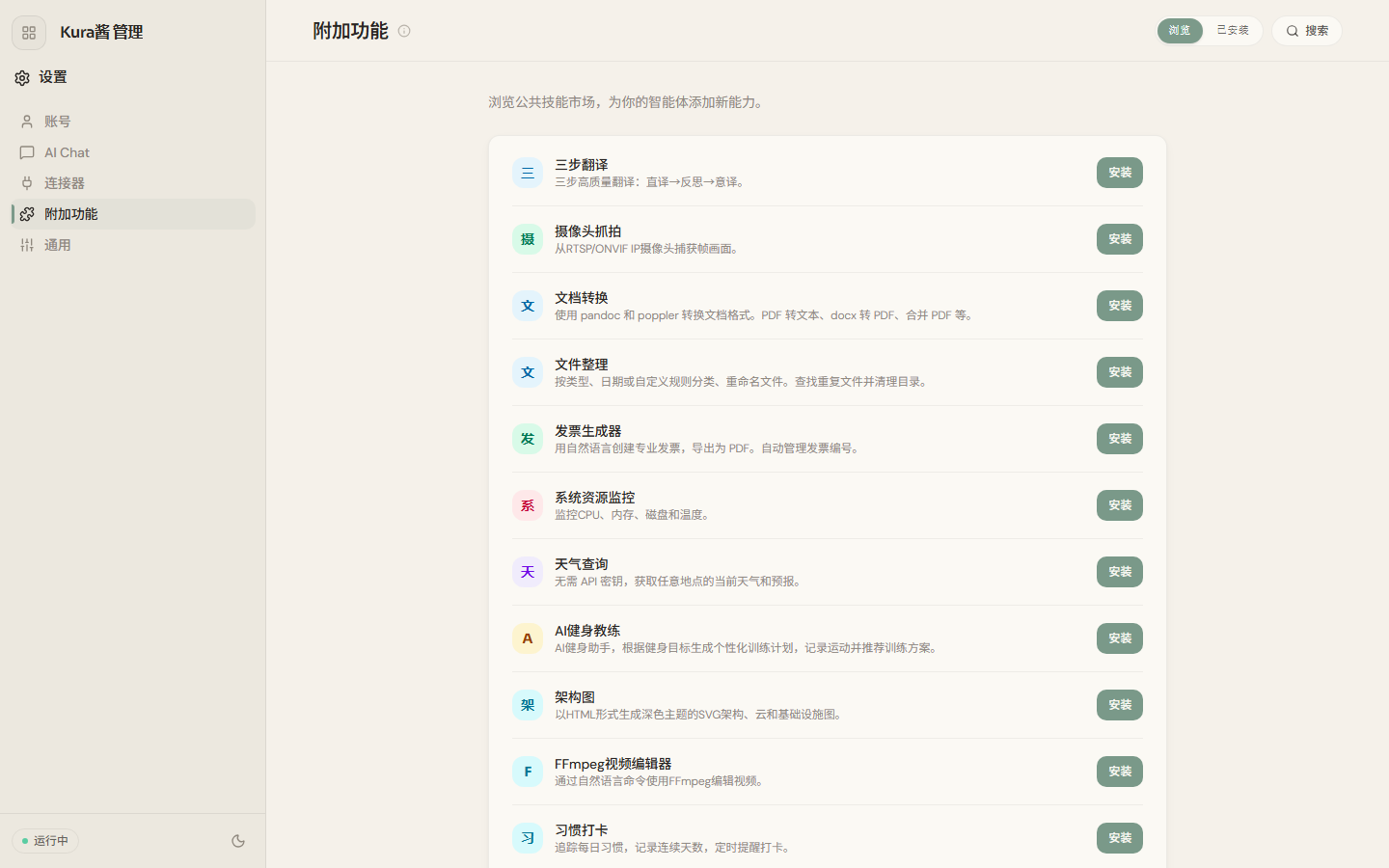Click the 文档转换 skill name

tap(581, 298)
